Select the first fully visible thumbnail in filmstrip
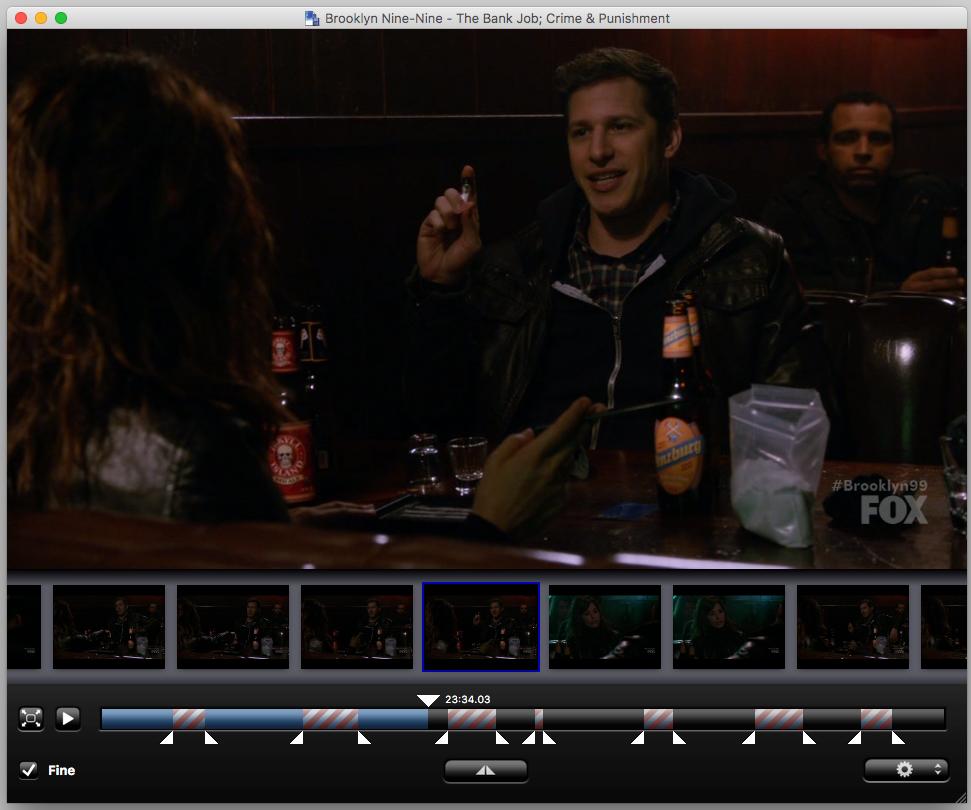This screenshot has height=810, width=971. (109, 627)
